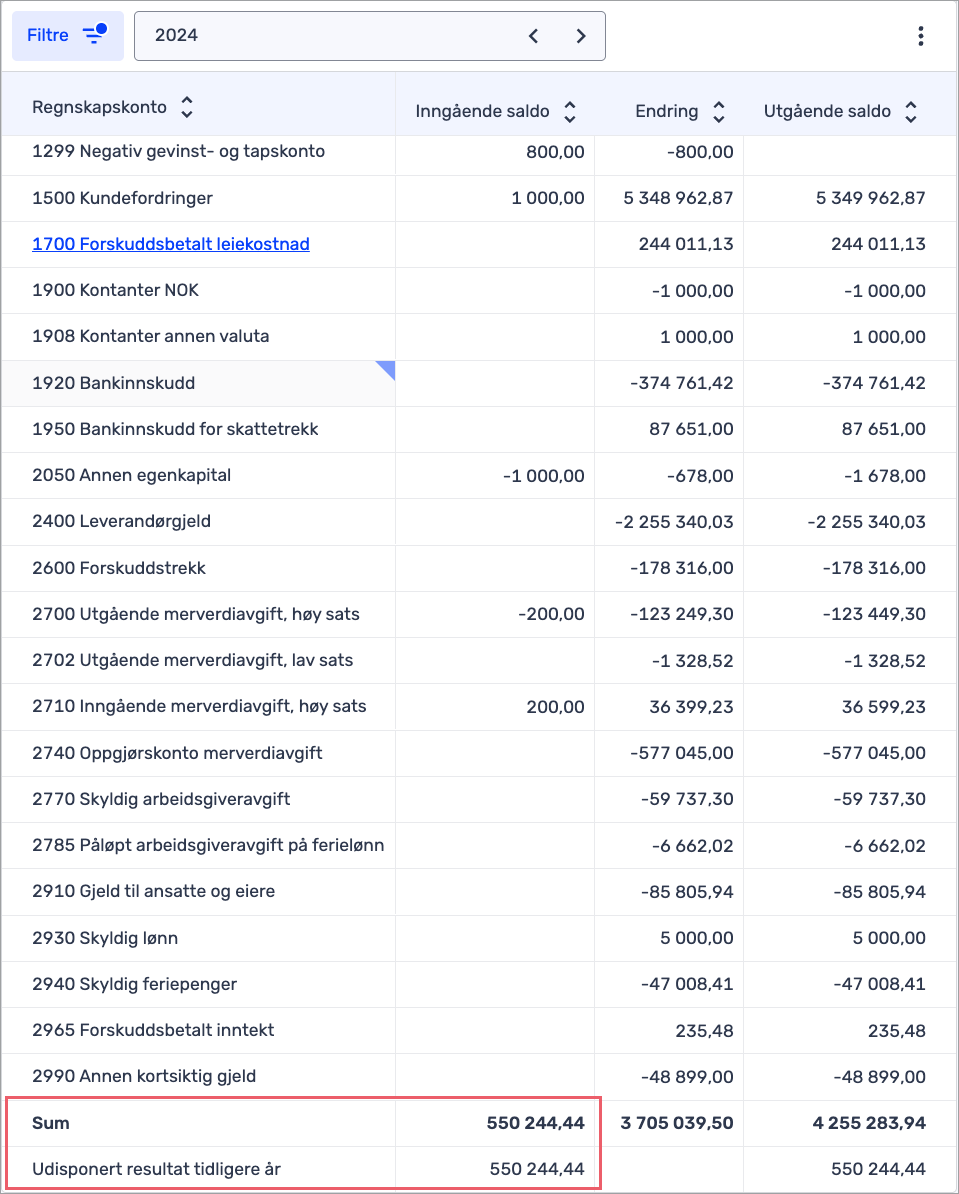Click the Sum inngående saldo value 550 244,44
The width and height of the screenshot is (959, 1194).
pos(537,1123)
